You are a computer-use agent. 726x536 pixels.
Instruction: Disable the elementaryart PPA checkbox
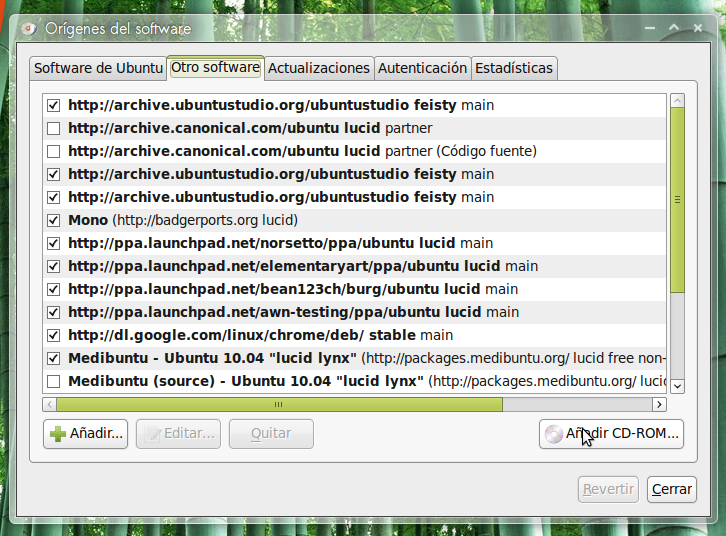click(x=54, y=267)
